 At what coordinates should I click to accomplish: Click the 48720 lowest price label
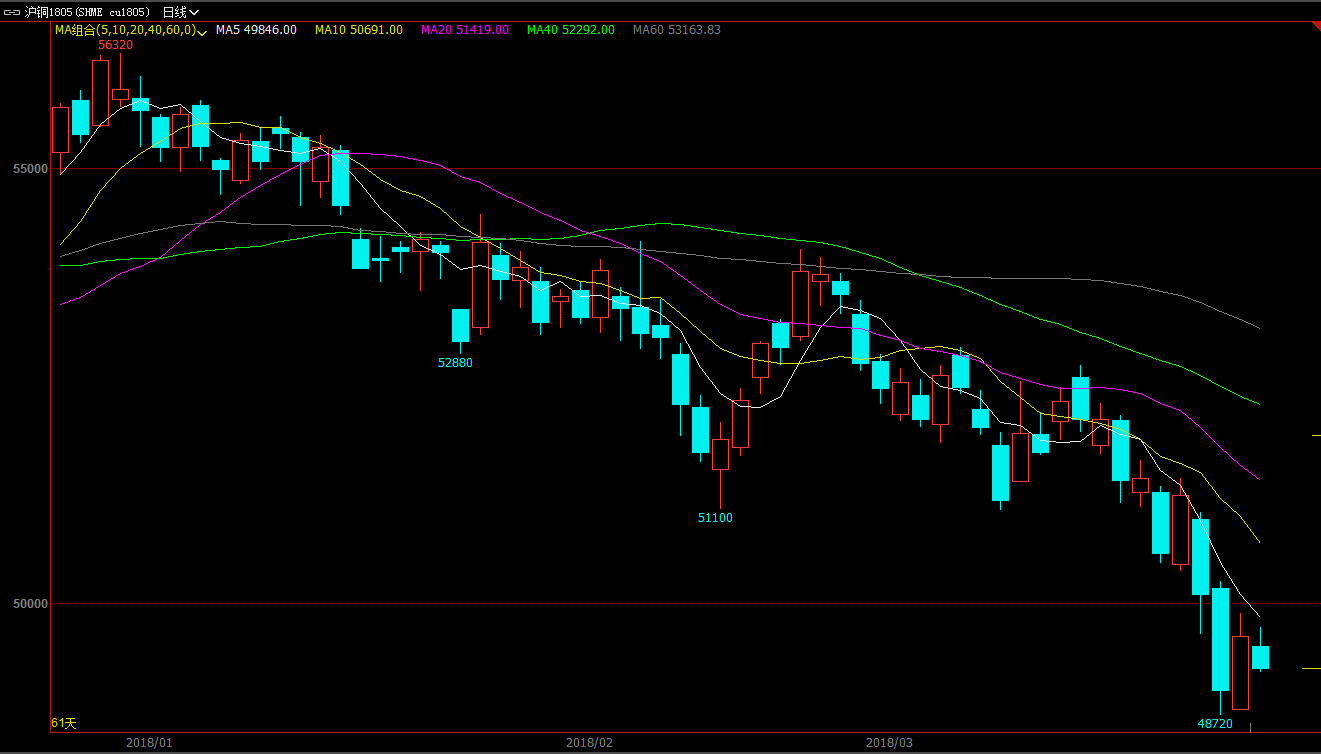[x=1215, y=723]
